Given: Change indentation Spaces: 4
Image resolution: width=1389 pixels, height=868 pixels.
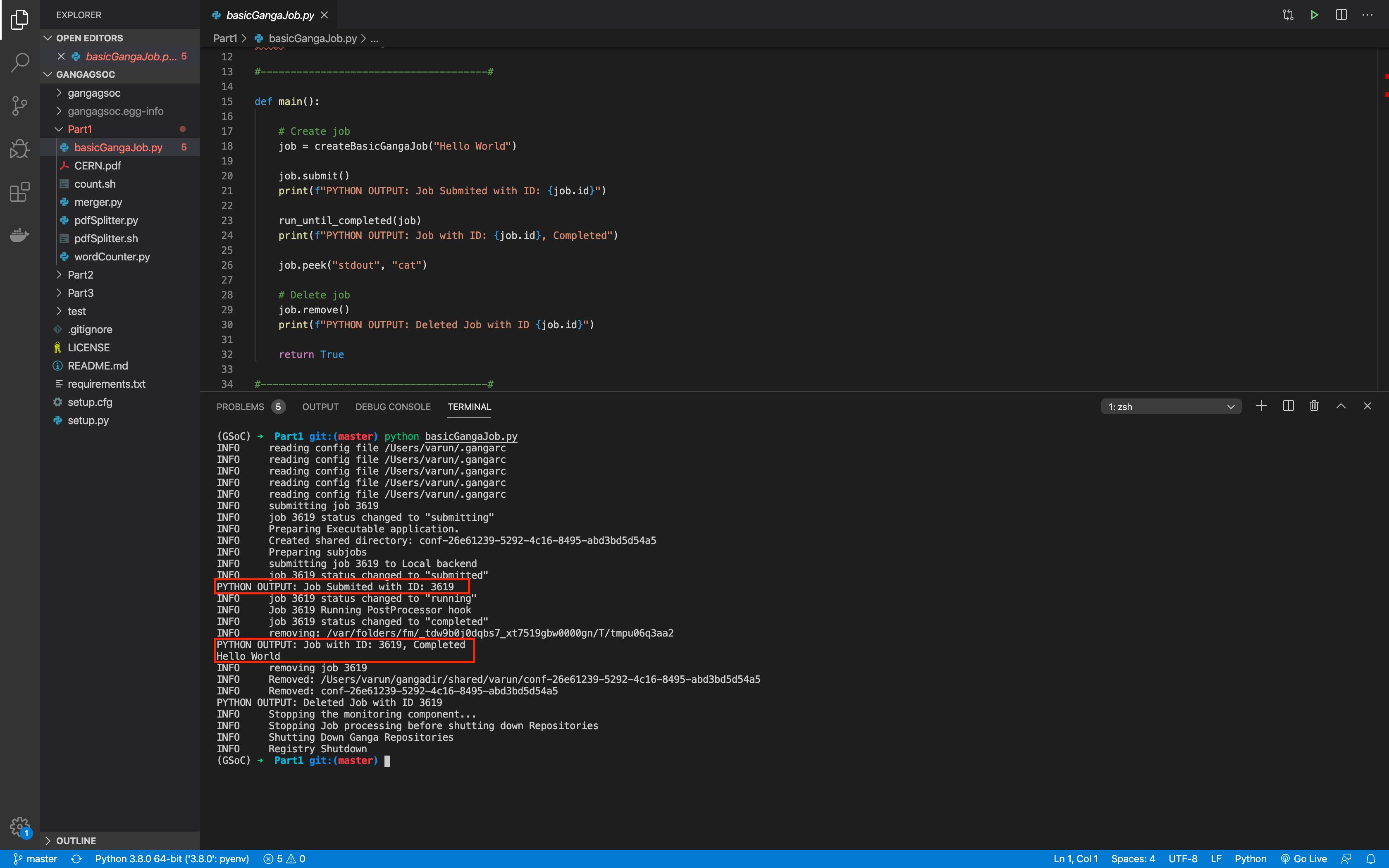Looking at the screenshot, I should tap(1132, 859).
